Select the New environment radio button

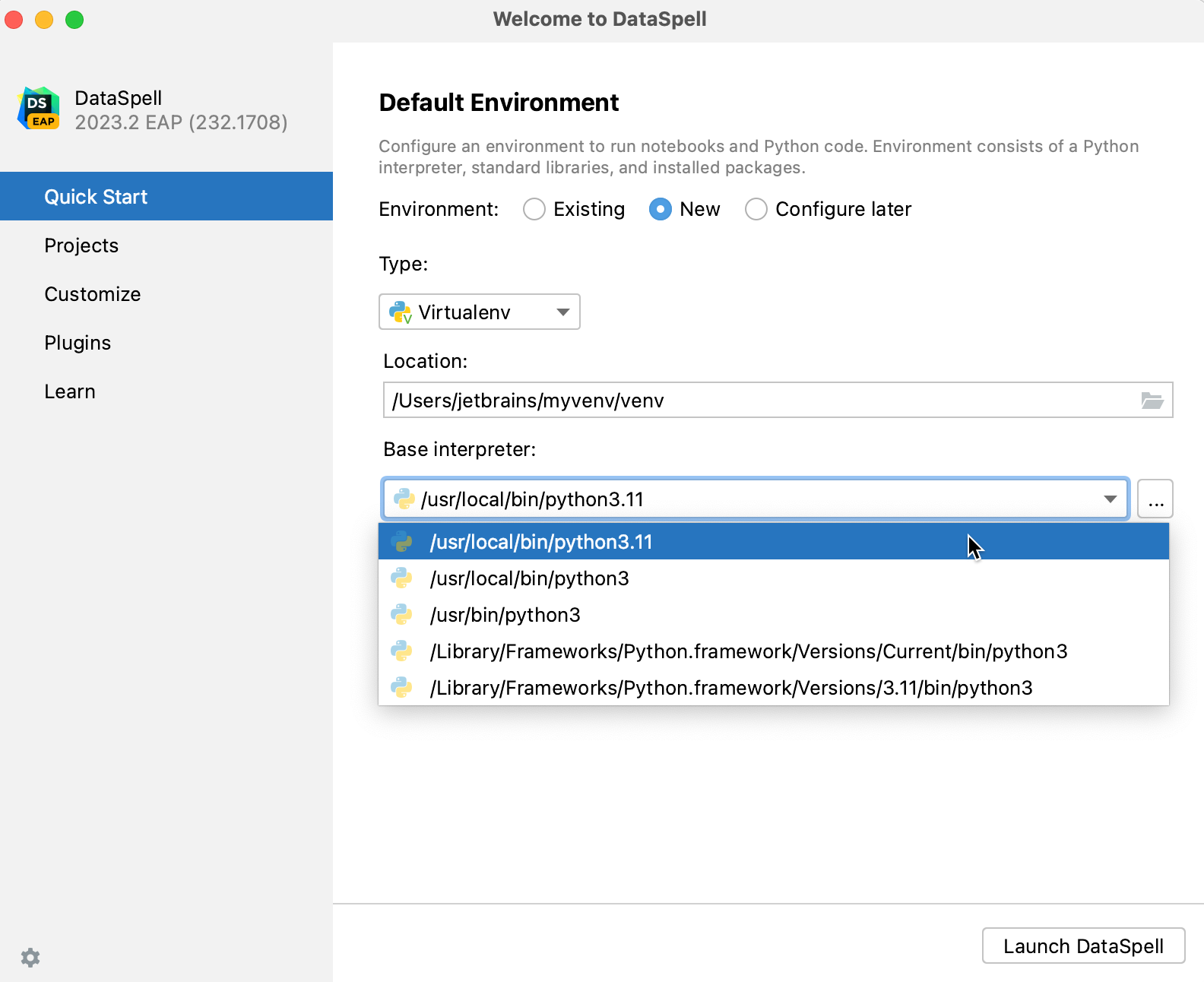(661, 209)
